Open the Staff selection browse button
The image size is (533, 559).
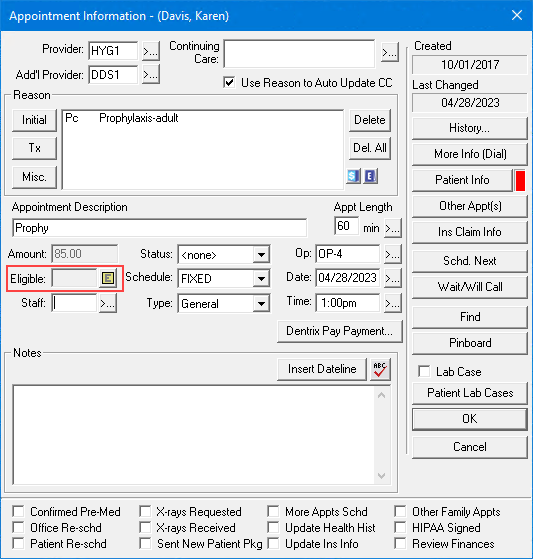(108, 303)
